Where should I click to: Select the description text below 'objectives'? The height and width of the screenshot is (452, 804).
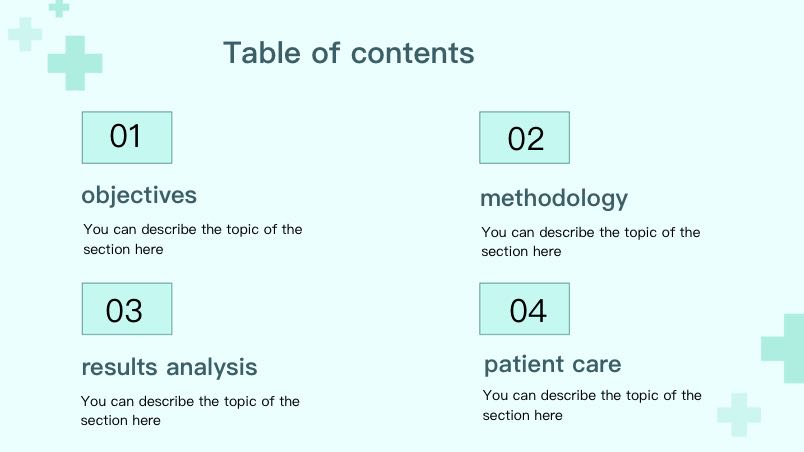(x=192, y=239)
